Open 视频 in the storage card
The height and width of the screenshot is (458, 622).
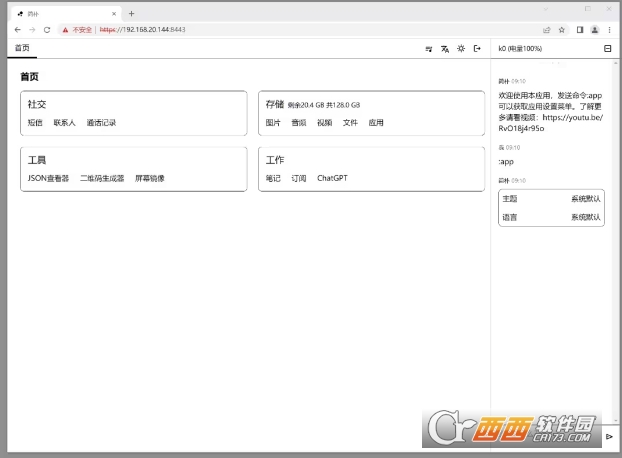tap(324, 123)
